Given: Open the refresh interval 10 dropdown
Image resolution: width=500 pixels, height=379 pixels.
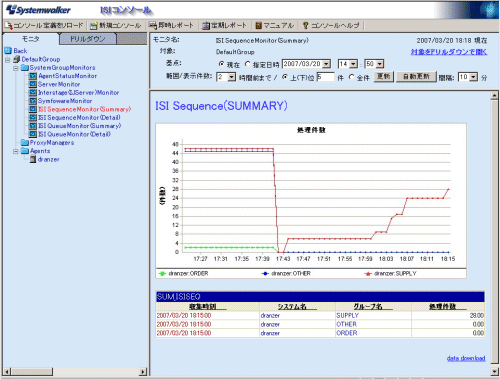Looking at the screenshot, I should [474, 77].
